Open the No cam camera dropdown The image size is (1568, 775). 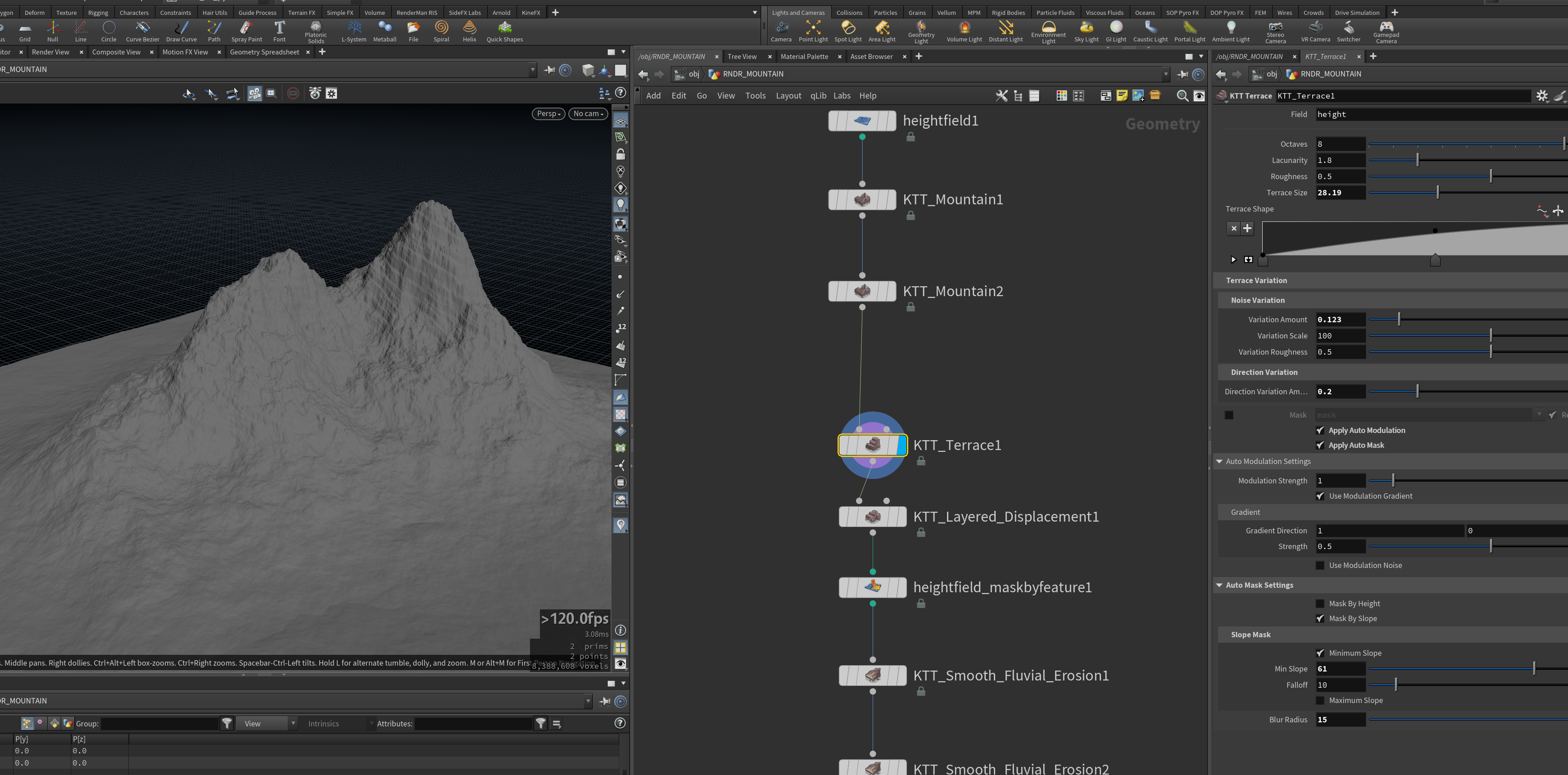coord(588,114)
